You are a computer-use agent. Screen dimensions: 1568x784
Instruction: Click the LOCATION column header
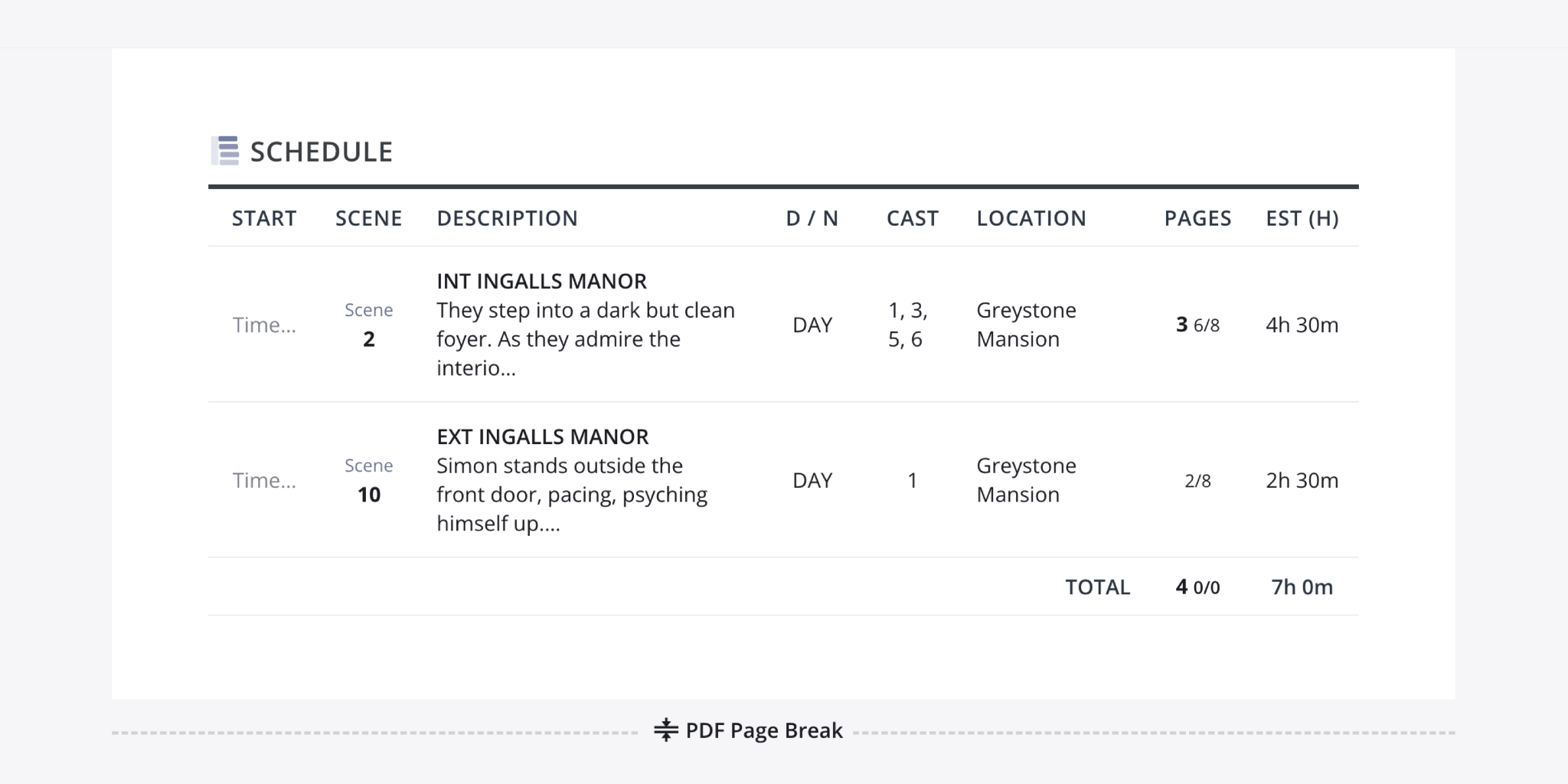1031,219
